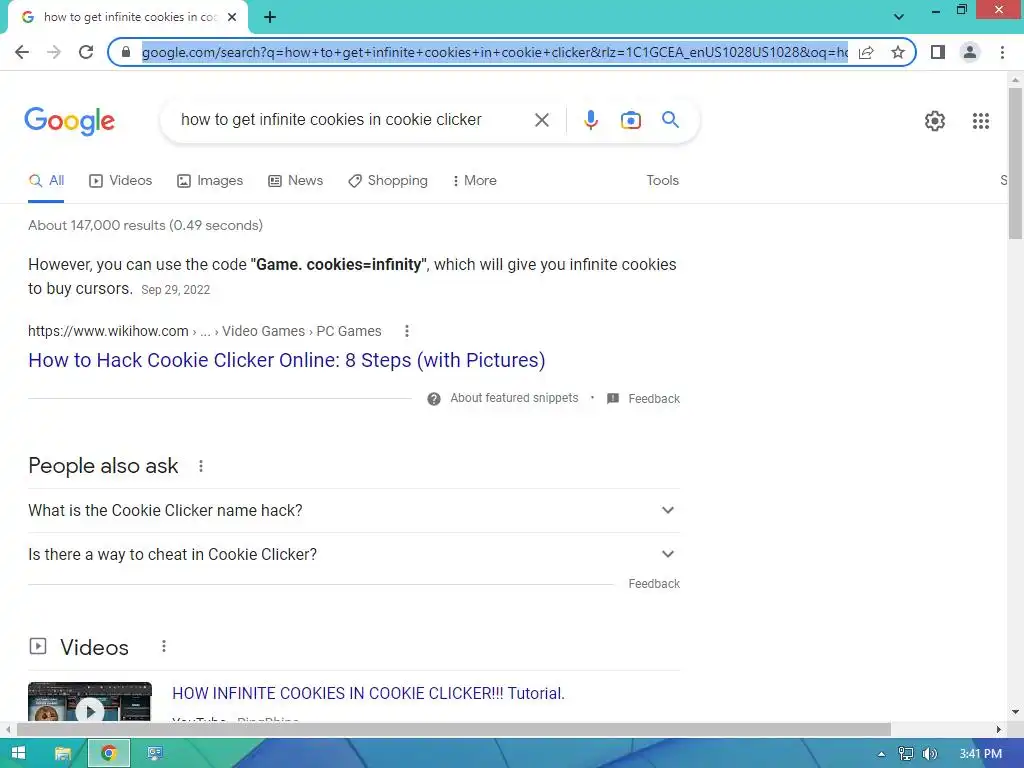
Task: Click the padlock site info icon
Action: click(126, 52)
